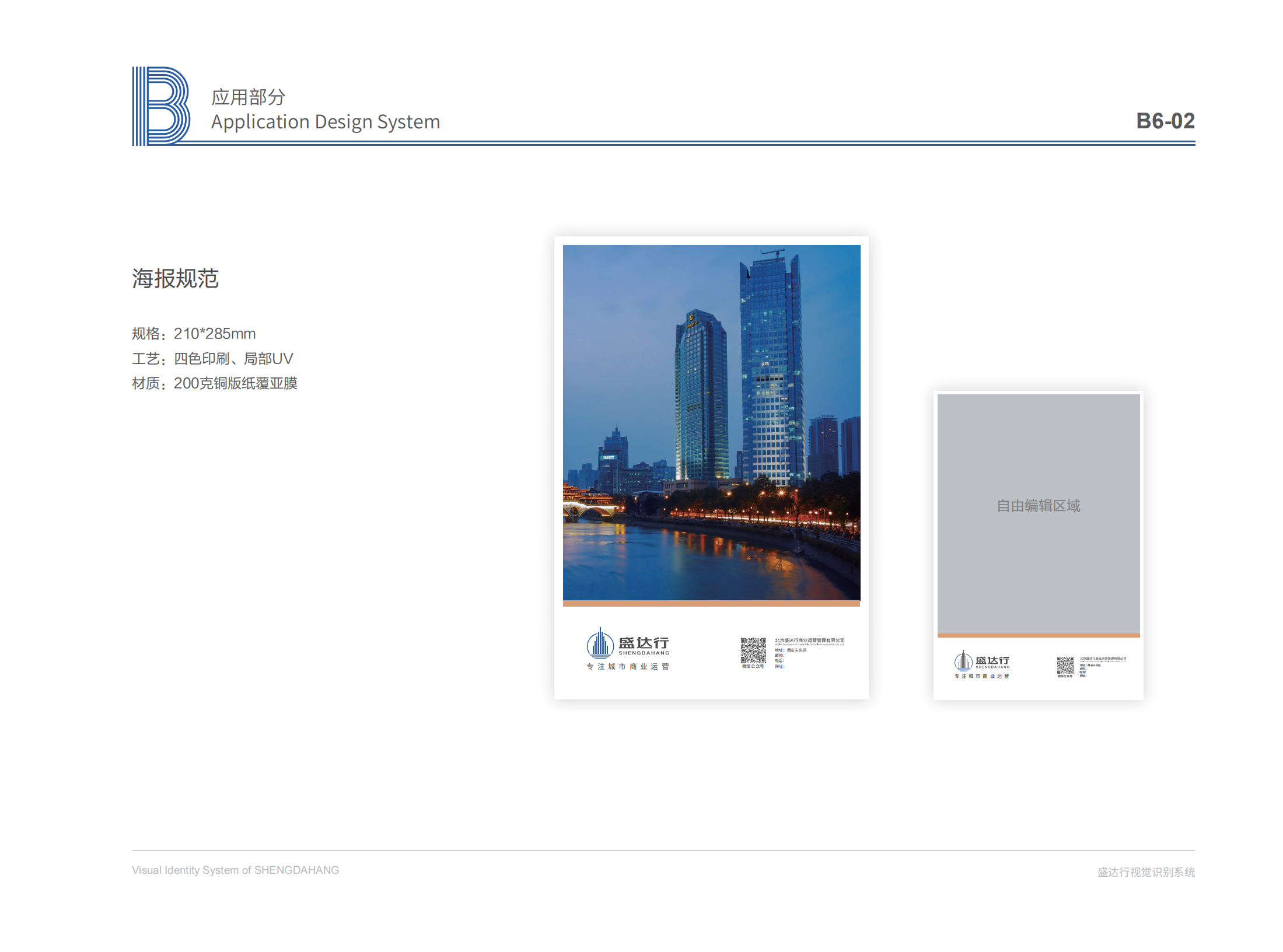
Task: Click the Visual Identity System of SHENGDAHANG footer
Action: (x=235, y=870)
